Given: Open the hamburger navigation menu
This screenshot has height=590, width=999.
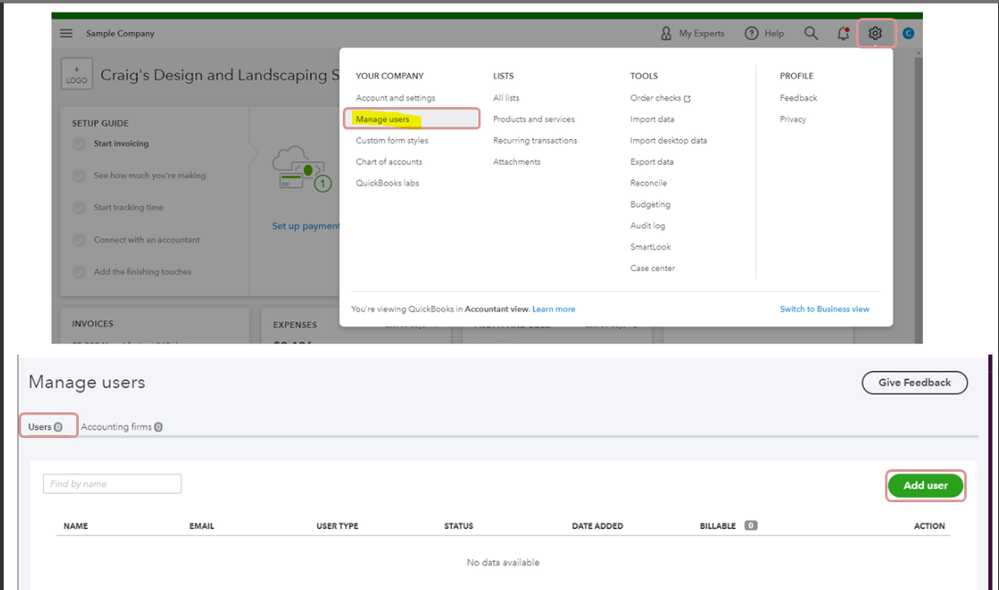Looking at the screenshot, I should 66,33.
